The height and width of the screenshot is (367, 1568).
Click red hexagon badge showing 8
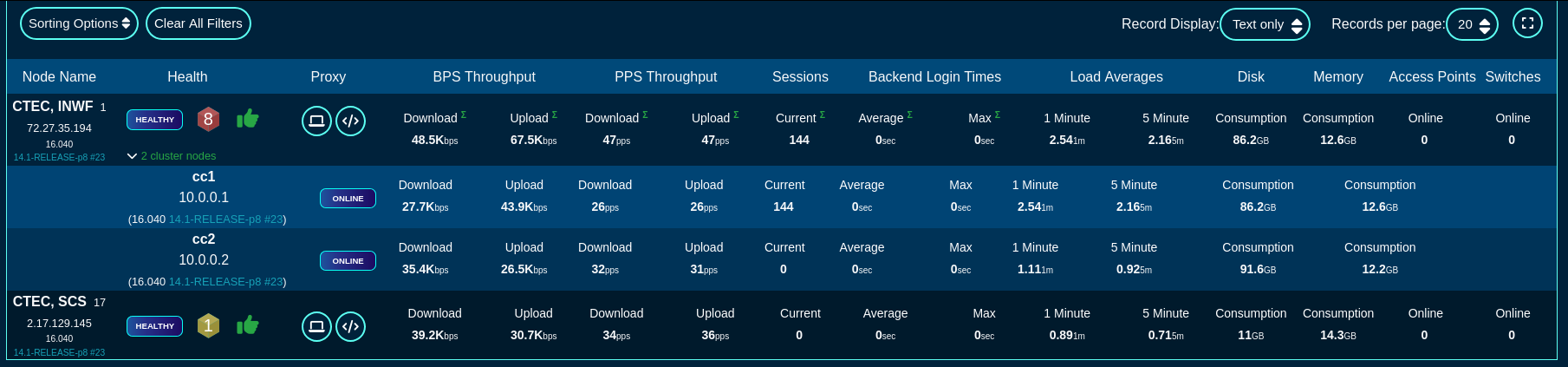(x=208, y=119)
